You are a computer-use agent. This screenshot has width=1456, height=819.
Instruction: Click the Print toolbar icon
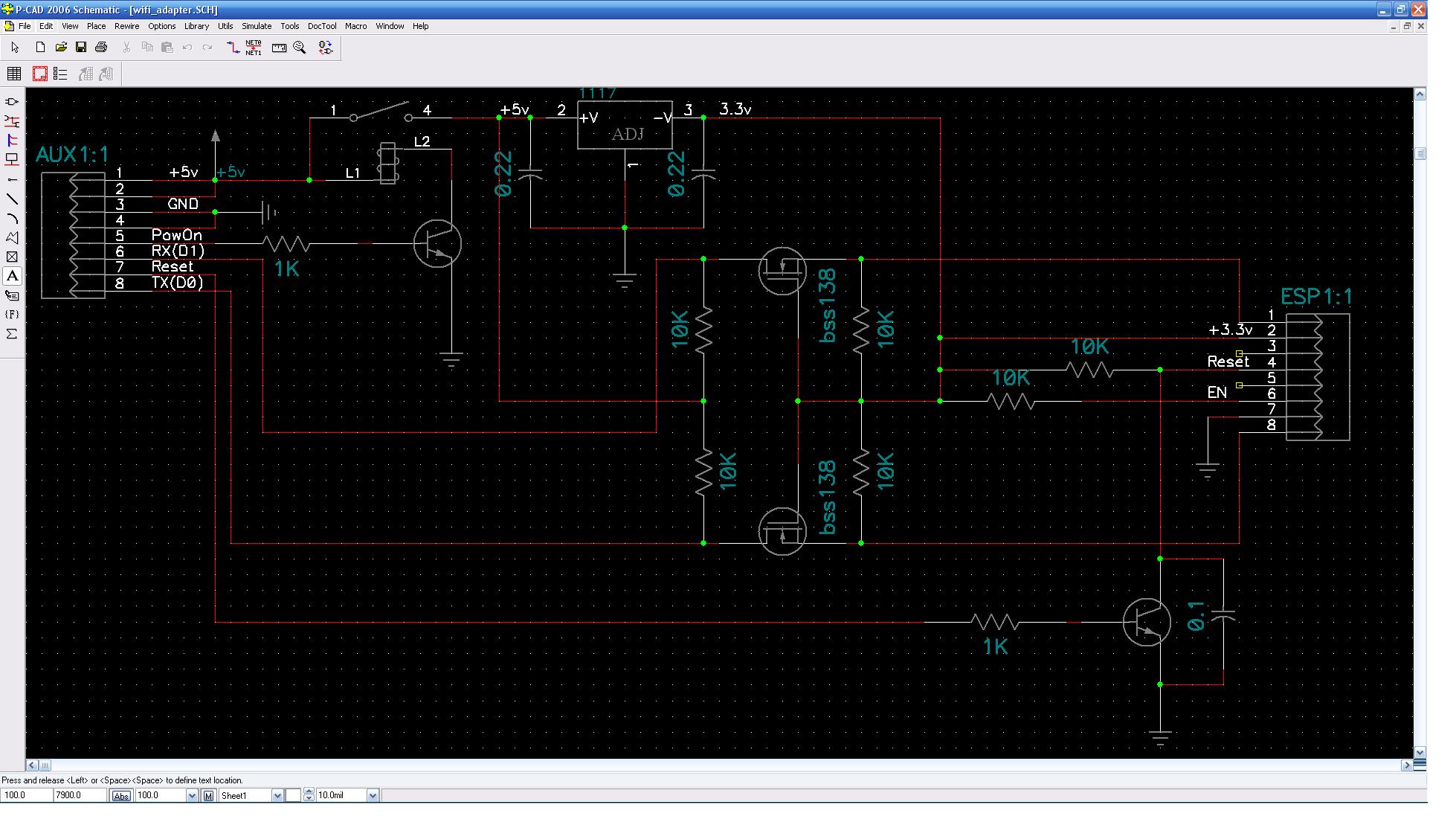click(101, 47)
